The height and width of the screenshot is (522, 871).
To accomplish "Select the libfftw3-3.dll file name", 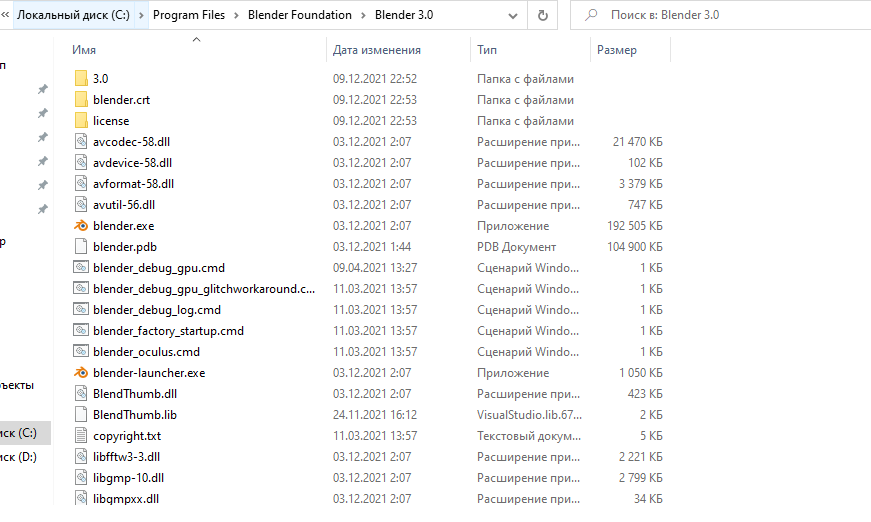I will pos(126,457).
